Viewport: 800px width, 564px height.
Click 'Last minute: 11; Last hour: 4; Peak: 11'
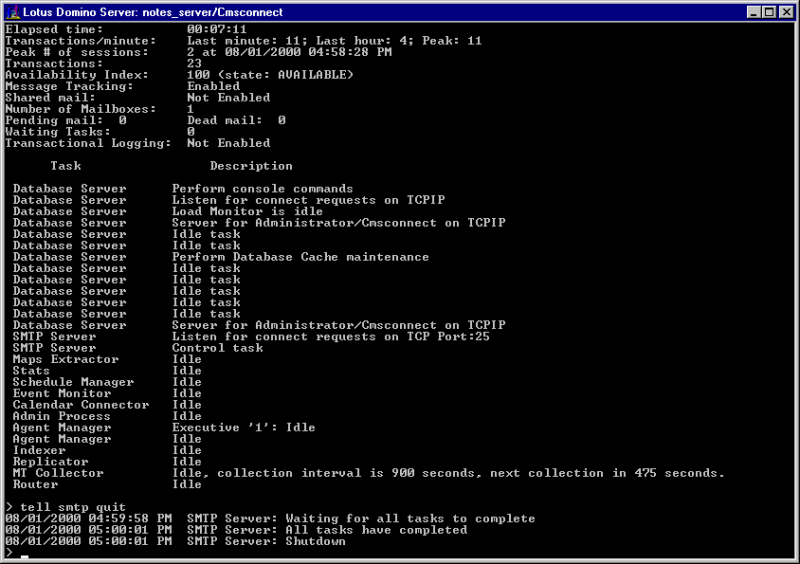tap(334, 40)
